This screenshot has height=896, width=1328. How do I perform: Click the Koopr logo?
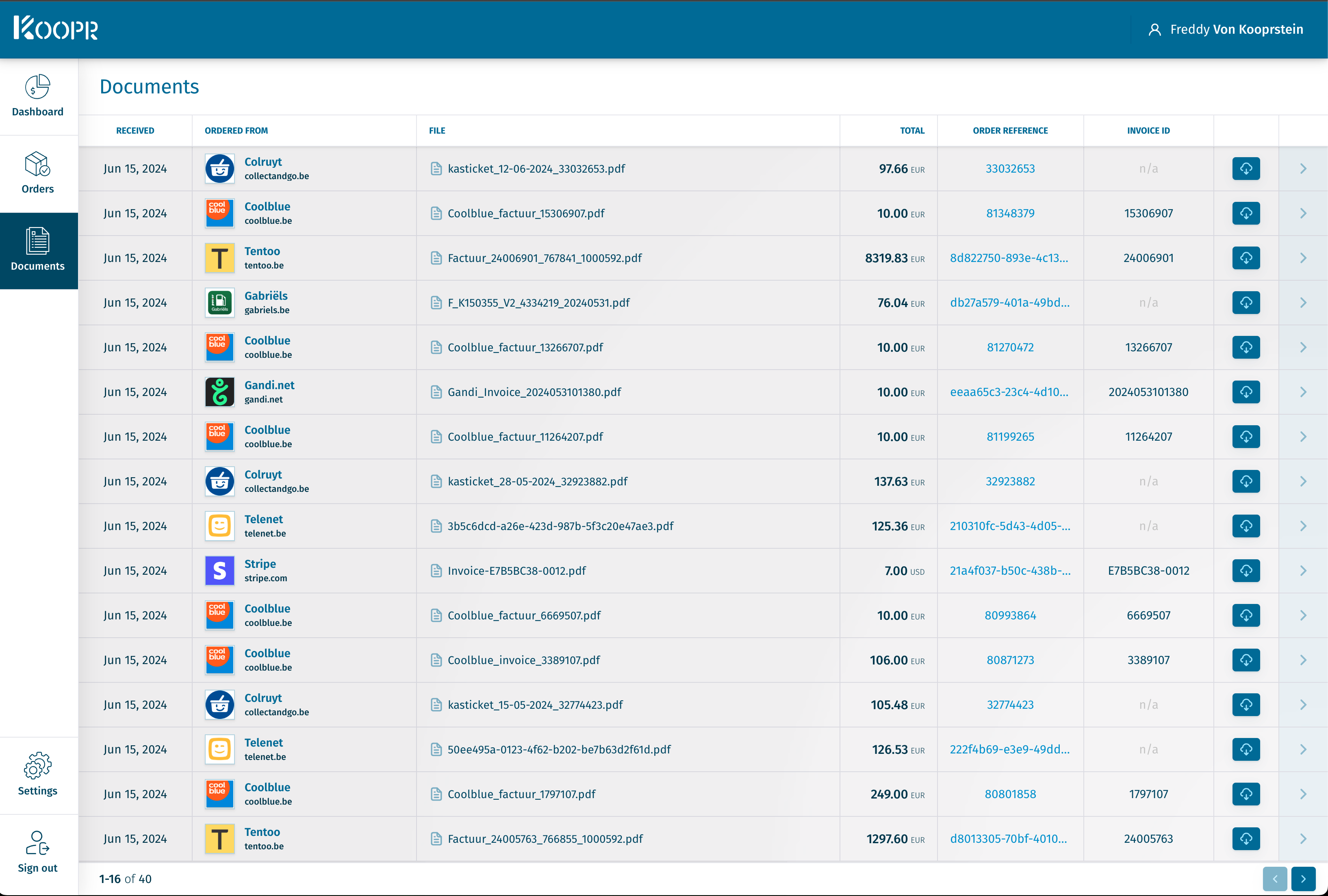[x=56, y=28]
